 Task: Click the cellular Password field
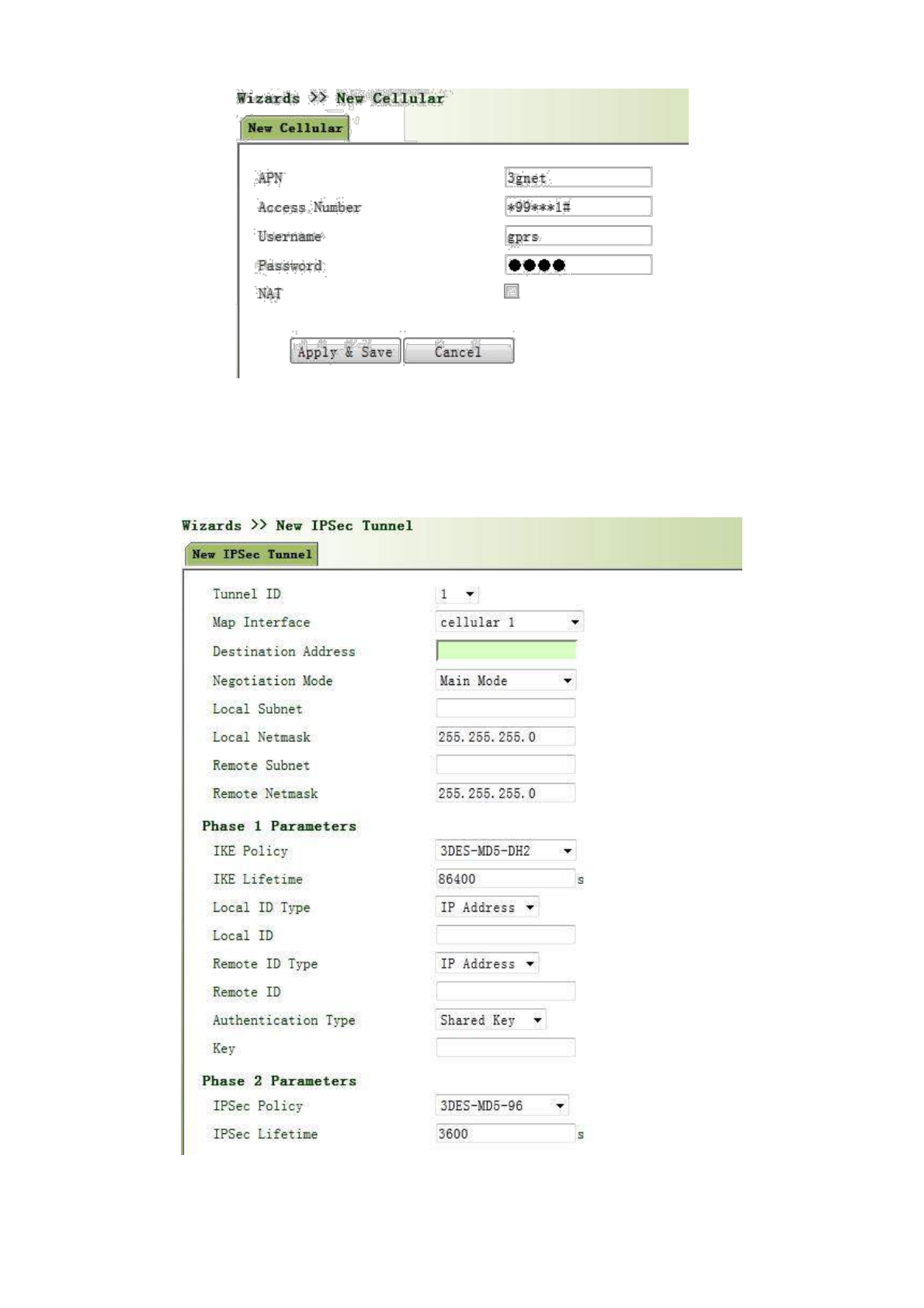[578, 265]
